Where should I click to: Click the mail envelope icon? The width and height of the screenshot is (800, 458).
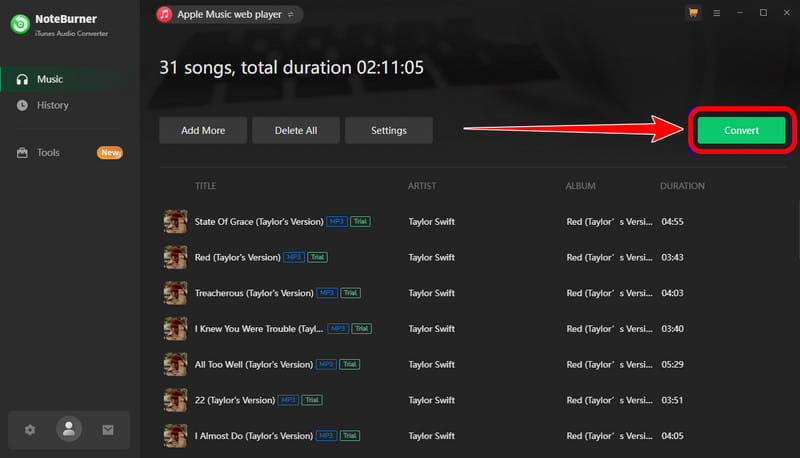(x=108, y=429)
